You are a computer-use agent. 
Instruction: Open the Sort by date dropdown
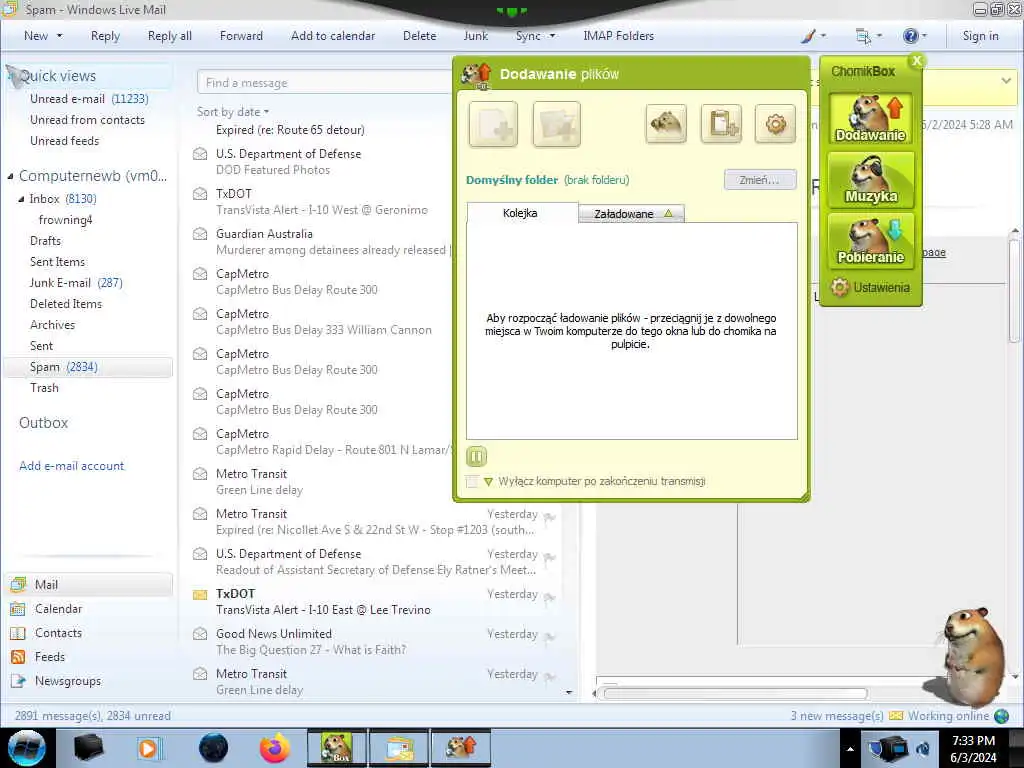(x=233, y=112)
